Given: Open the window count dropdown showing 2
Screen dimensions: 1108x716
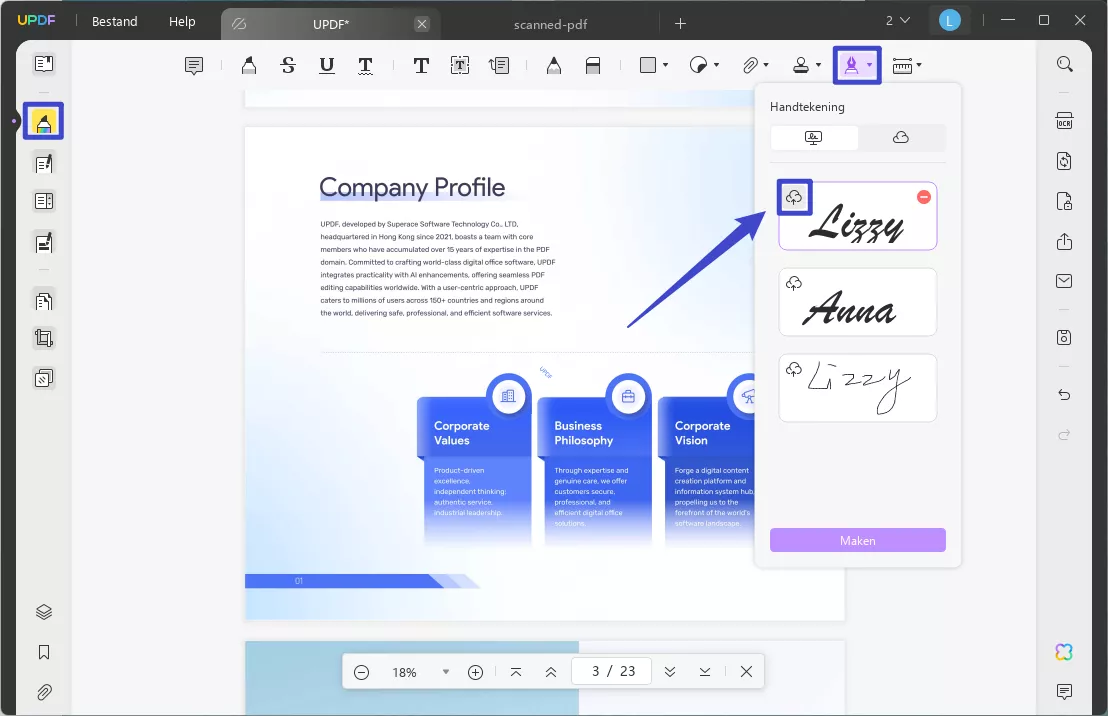Looking at the screenshot, I should point(897,21).
